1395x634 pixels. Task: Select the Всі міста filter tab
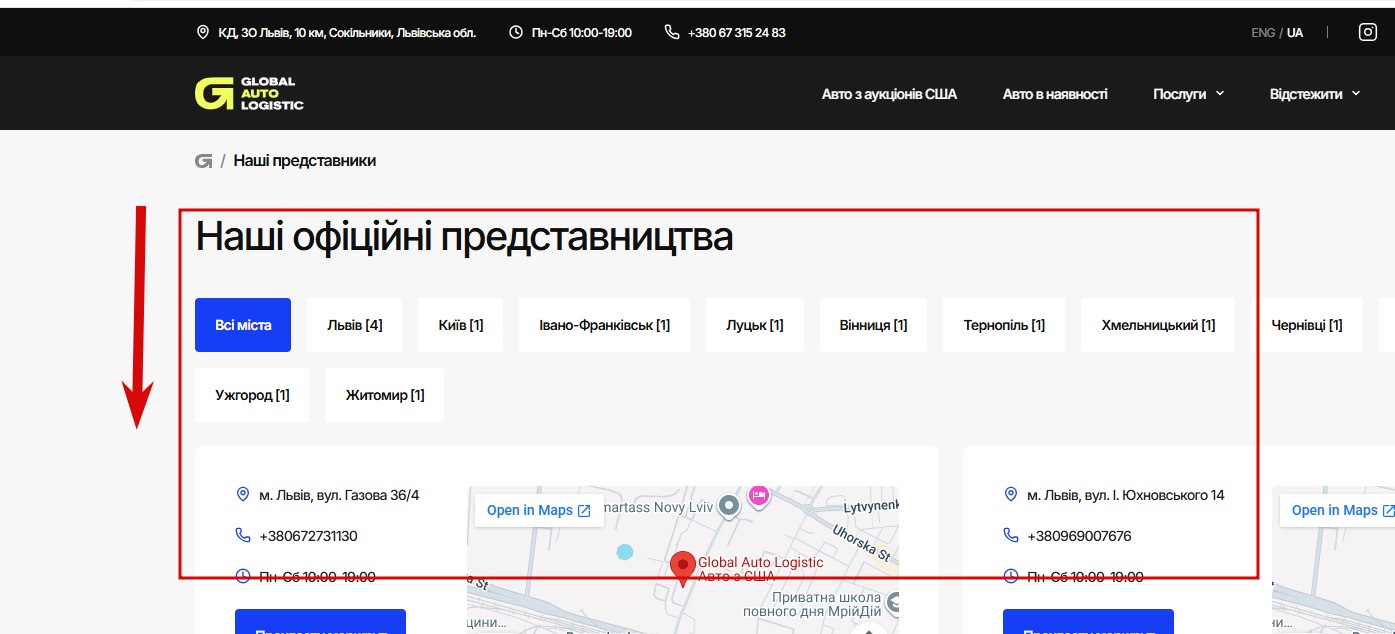[x=243, y=325]
